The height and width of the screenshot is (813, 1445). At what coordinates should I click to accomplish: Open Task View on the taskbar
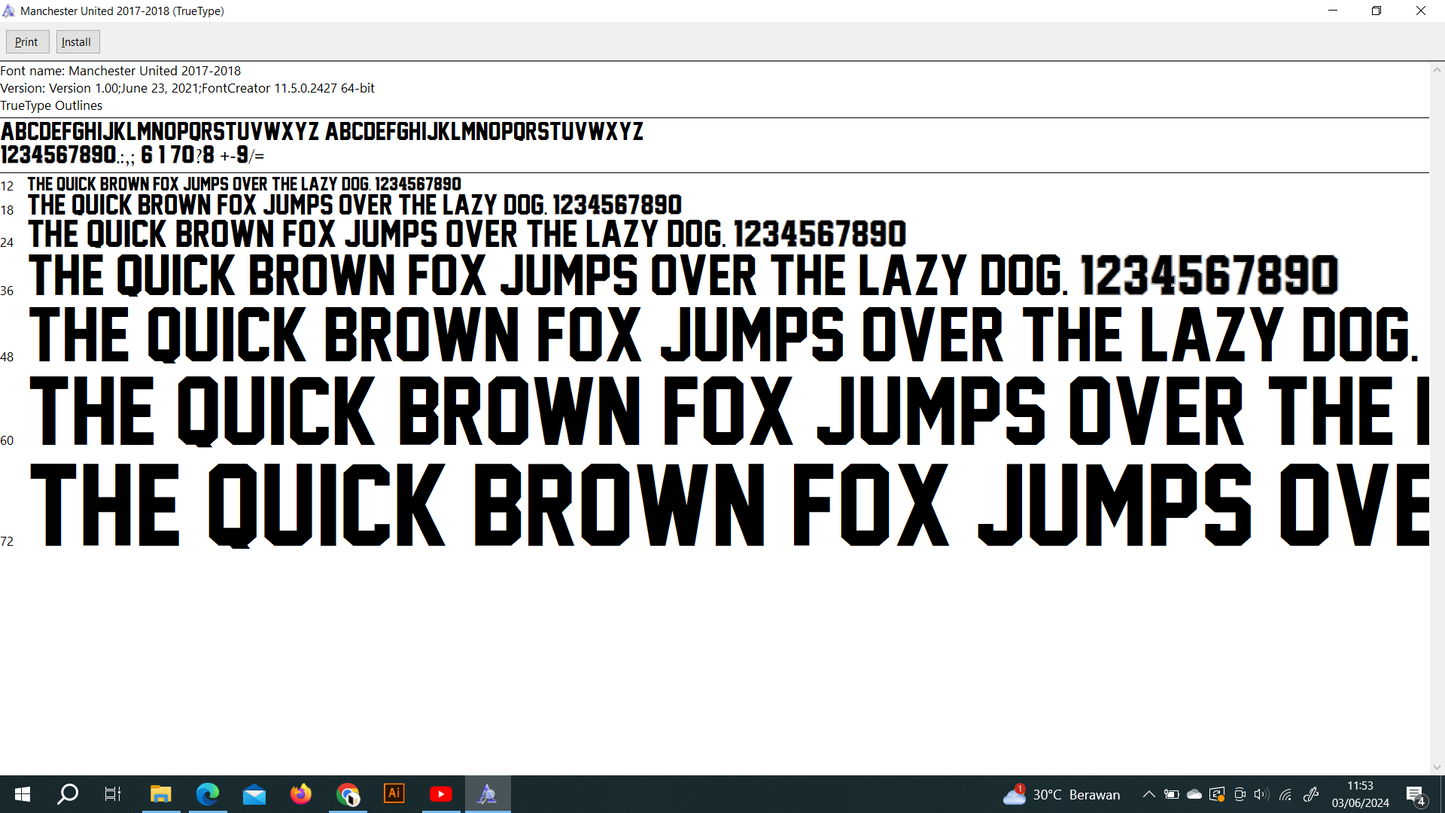click(113, 795)
